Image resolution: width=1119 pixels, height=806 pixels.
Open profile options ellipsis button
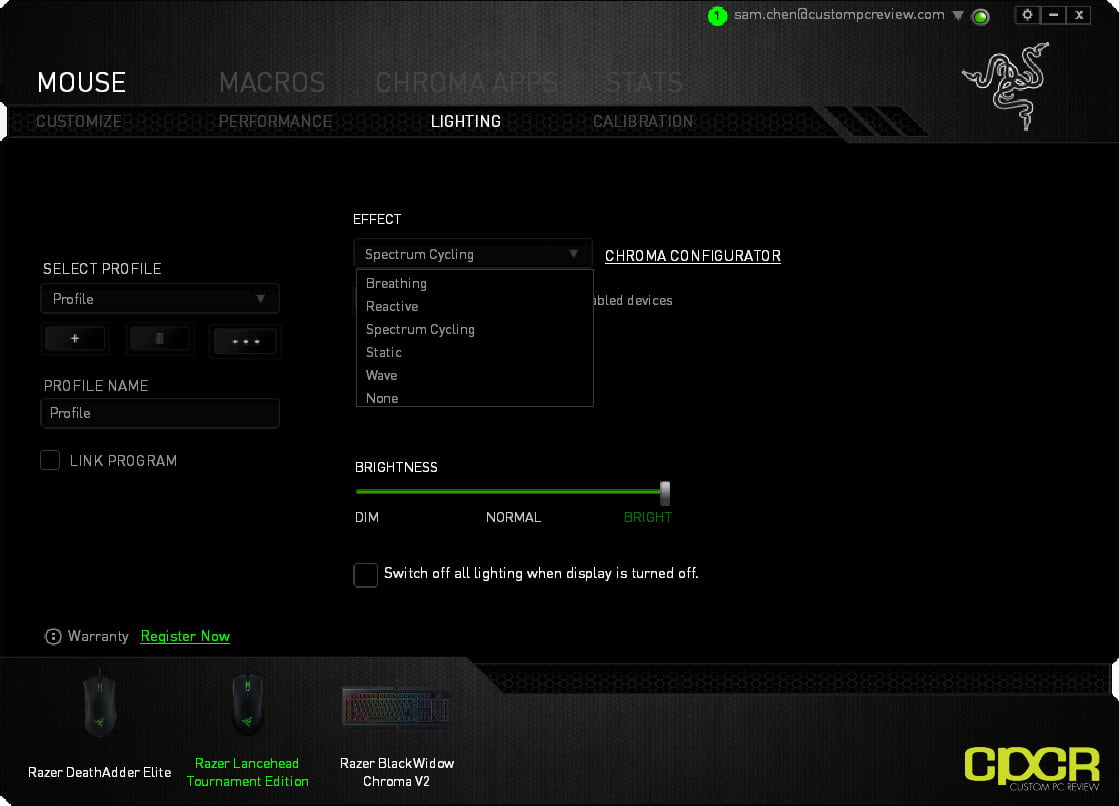[x=245, y=341]
